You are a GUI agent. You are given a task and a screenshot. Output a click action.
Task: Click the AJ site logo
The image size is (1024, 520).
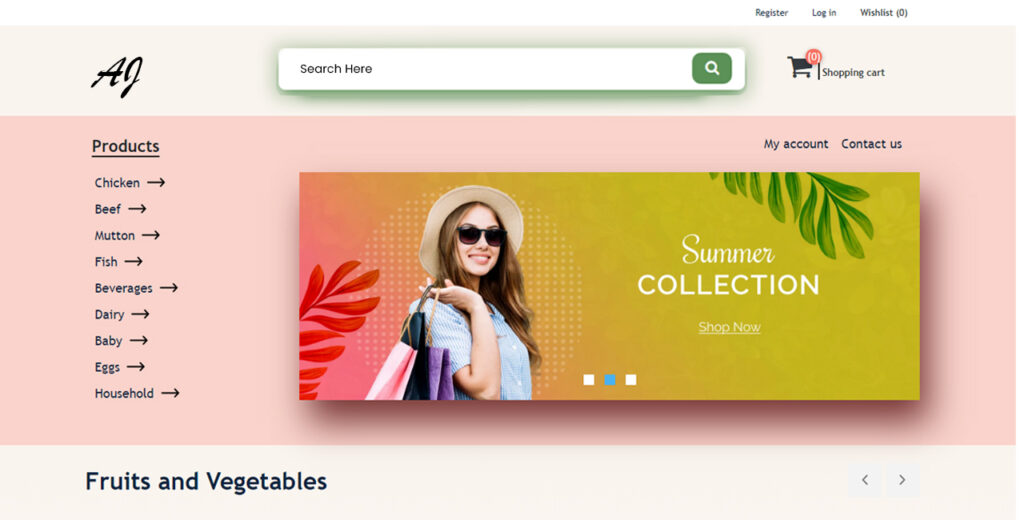click(116, 76)
